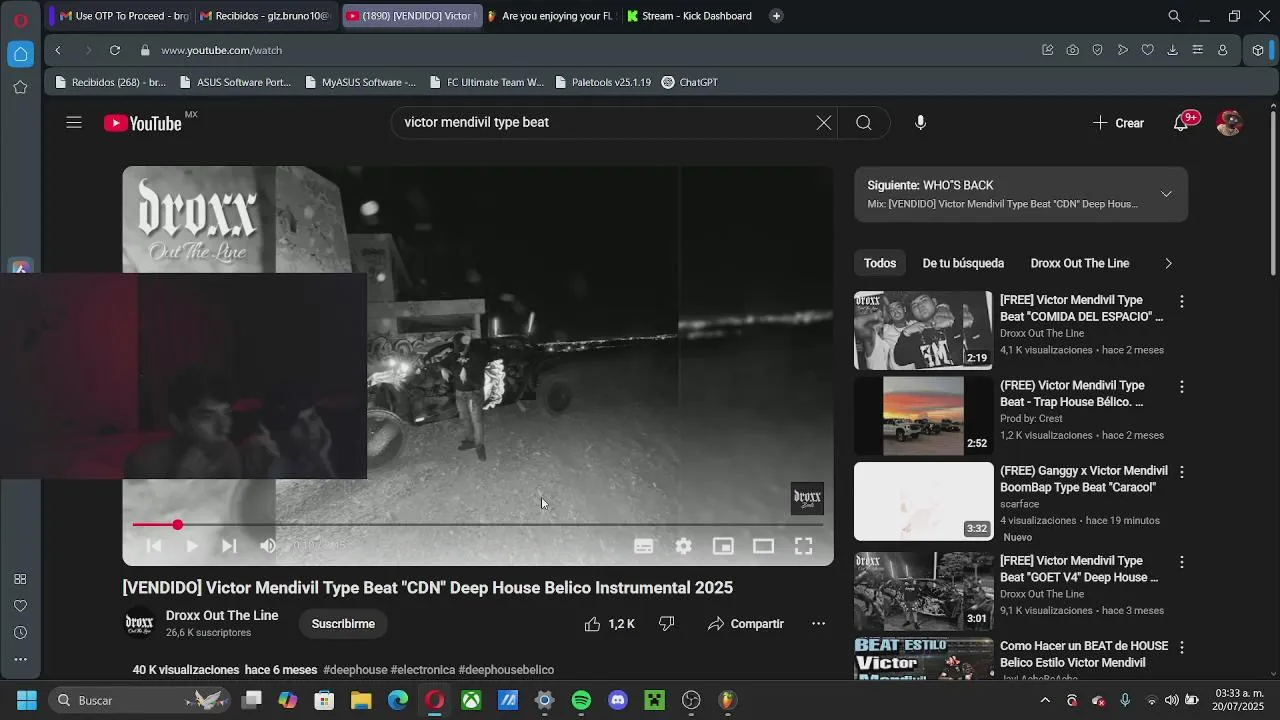Open Paletools v25.1.19 bookmark
The image size is (1280, 720).
pos(602,82)
